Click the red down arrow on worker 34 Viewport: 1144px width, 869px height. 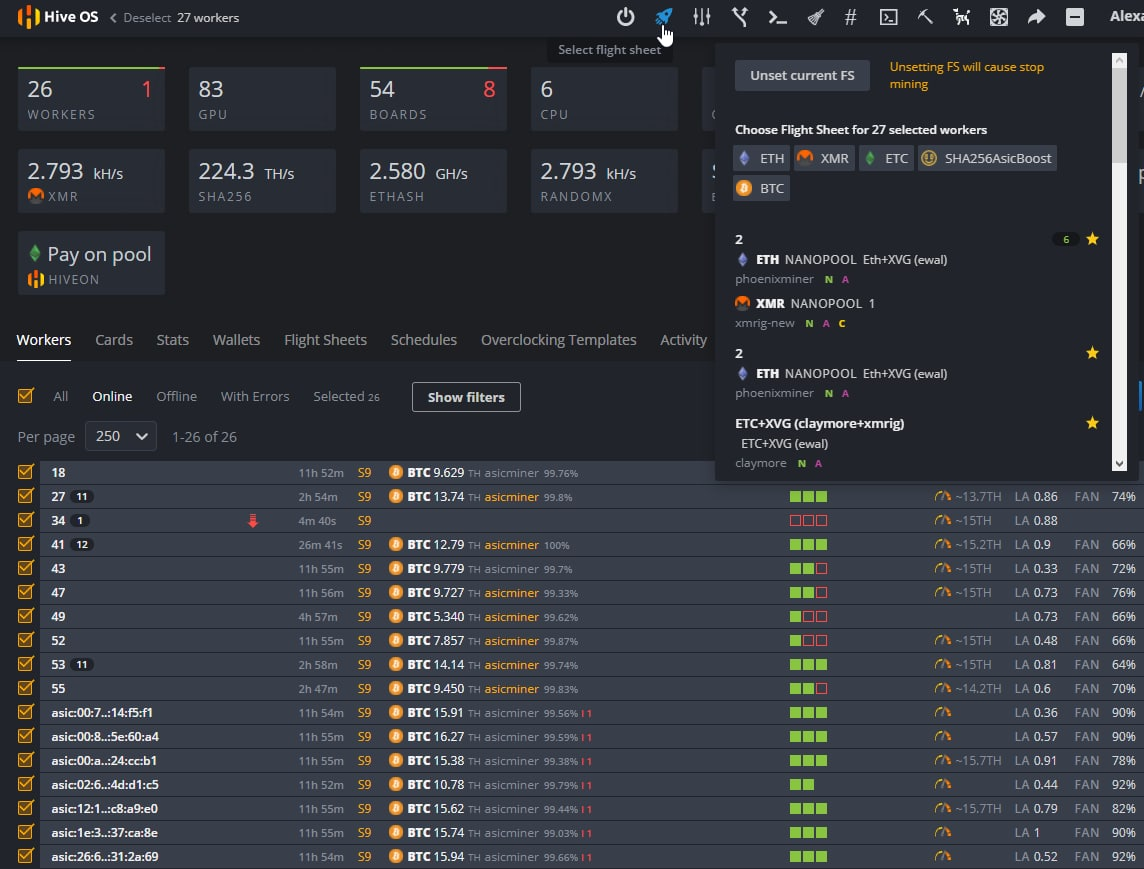pos(252,520)
